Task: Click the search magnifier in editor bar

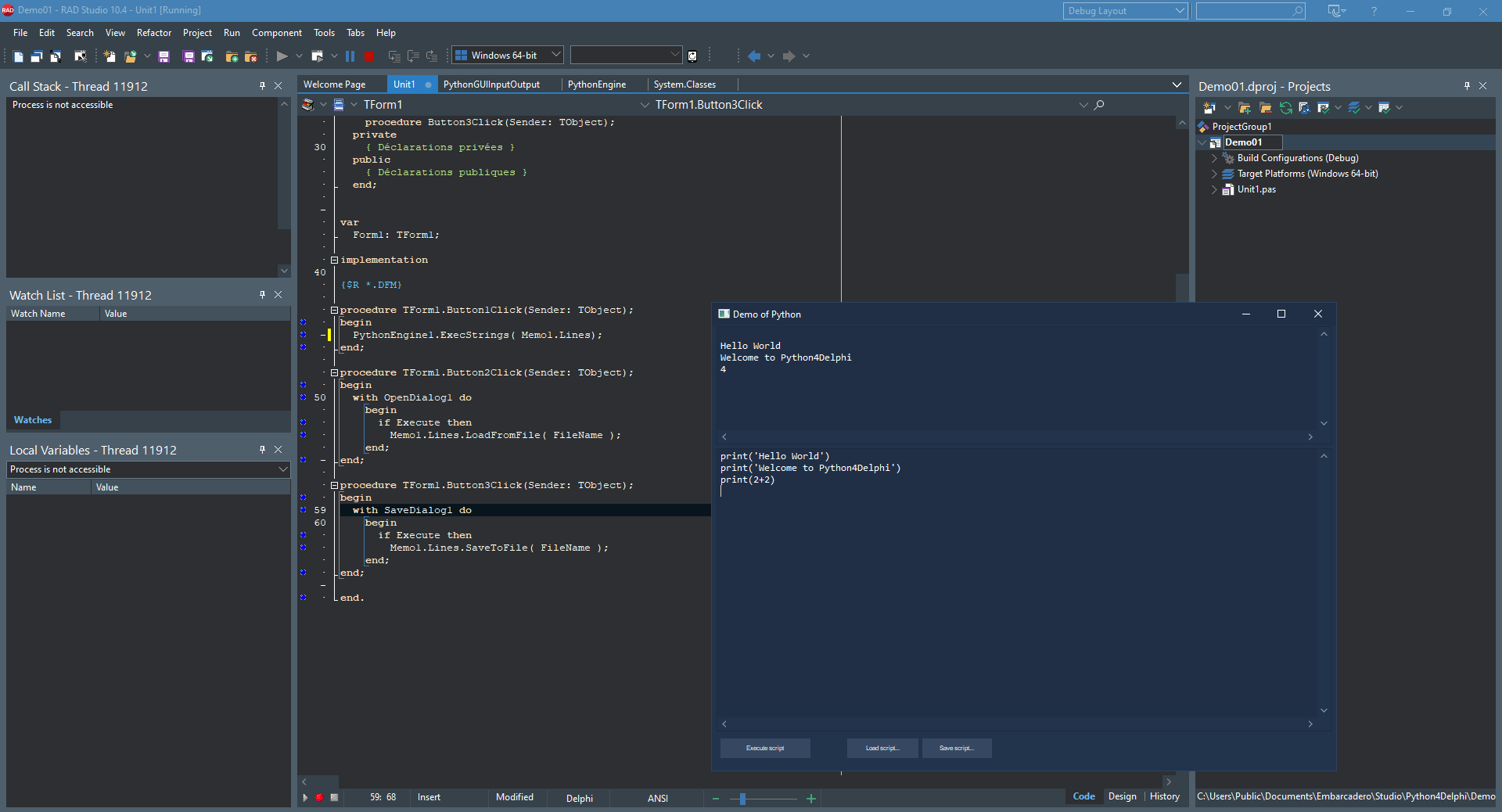Action: tap(1099, 105)
